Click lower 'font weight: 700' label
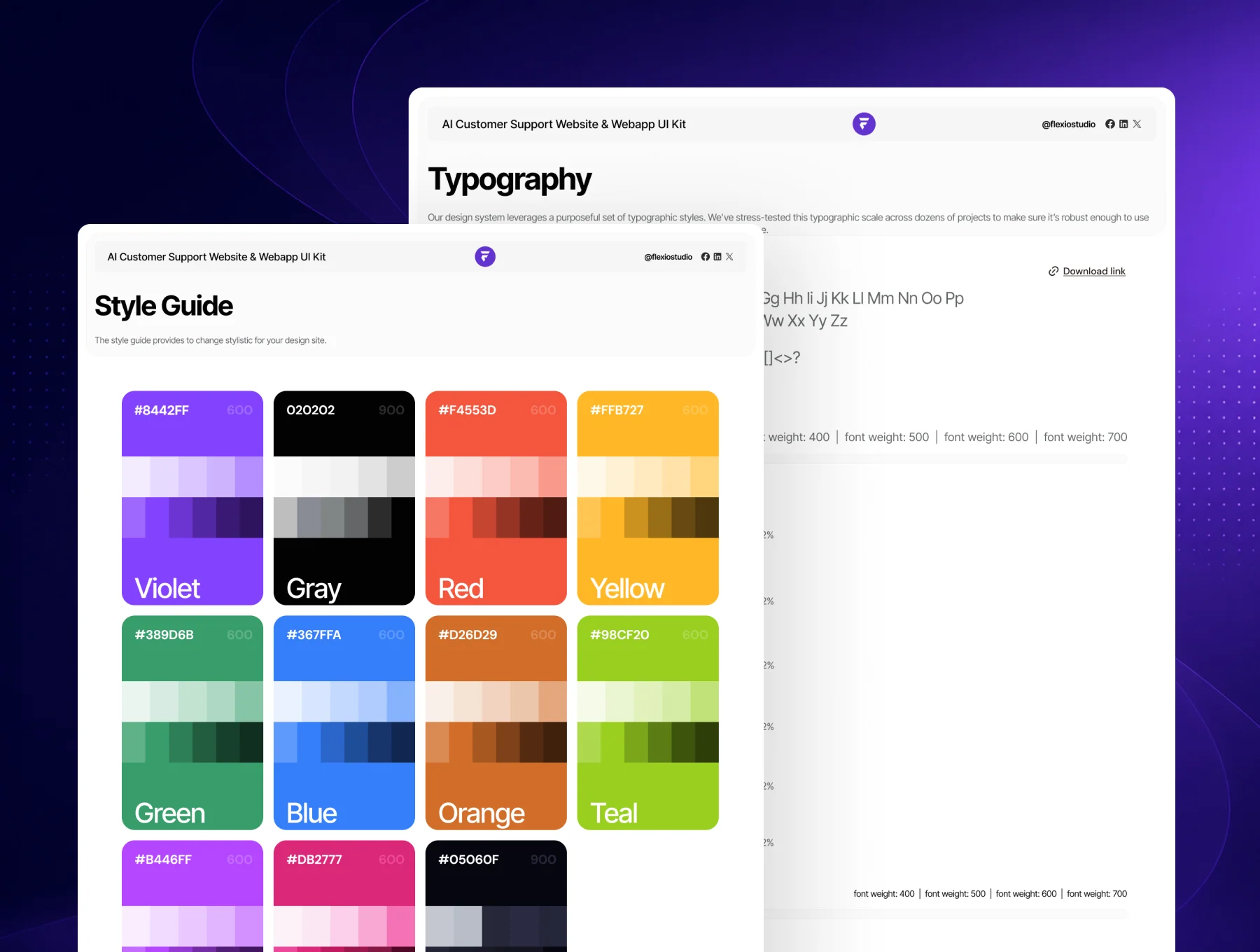 pos(1097,894)
